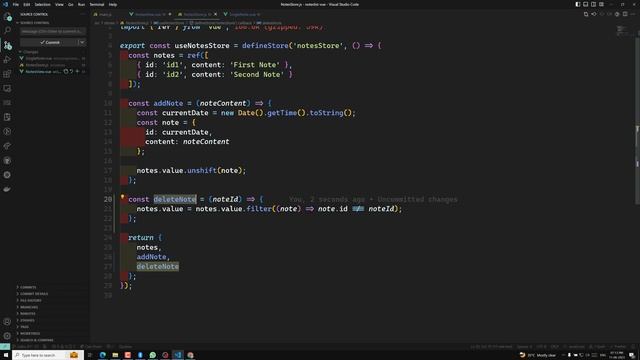Discard changes icon on NotesView.vue row
The height and width of the screenshot is (360, 640).
pyautogui.click(x=71, y=71)
